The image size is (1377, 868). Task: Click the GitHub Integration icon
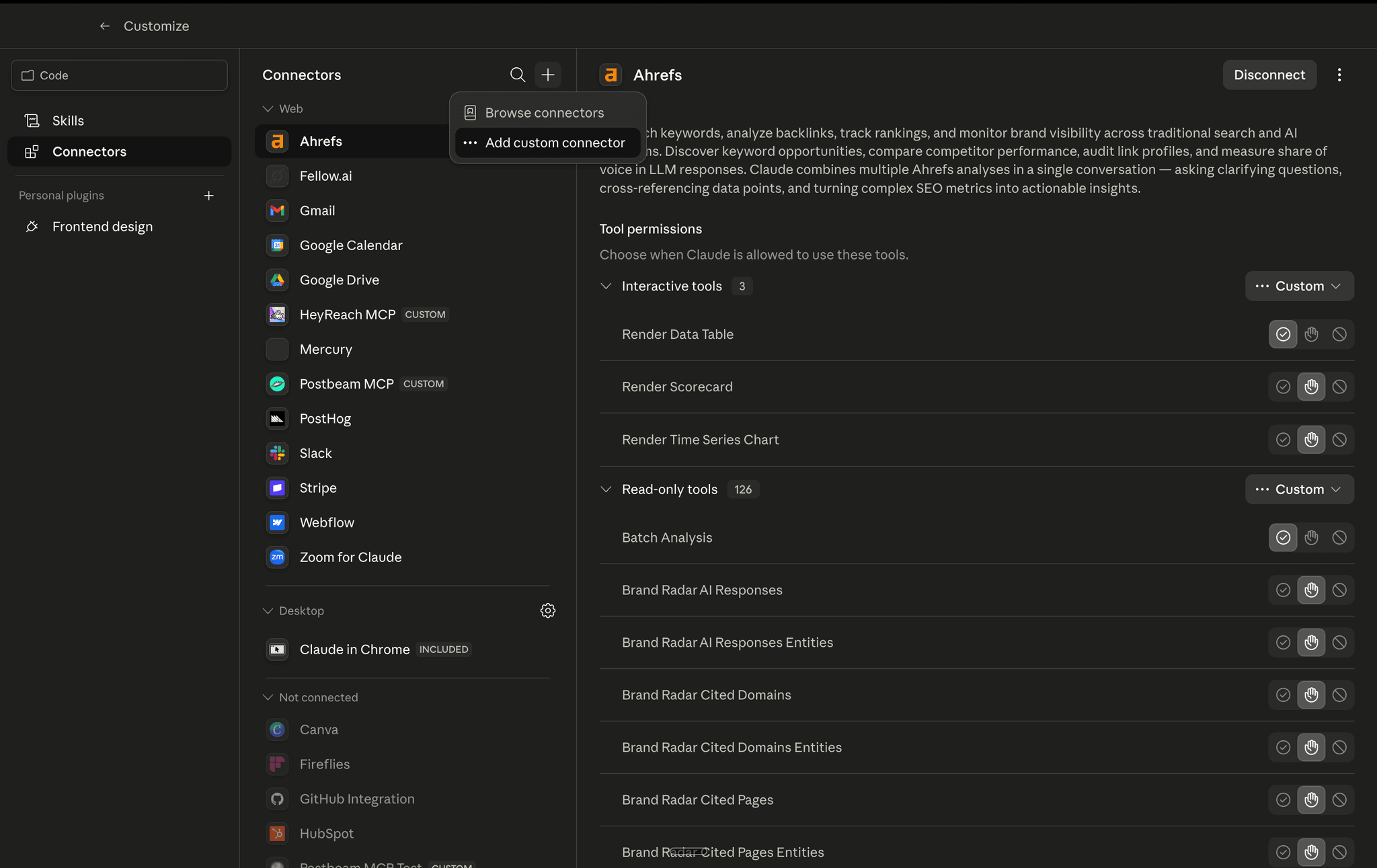coord(277,799)
